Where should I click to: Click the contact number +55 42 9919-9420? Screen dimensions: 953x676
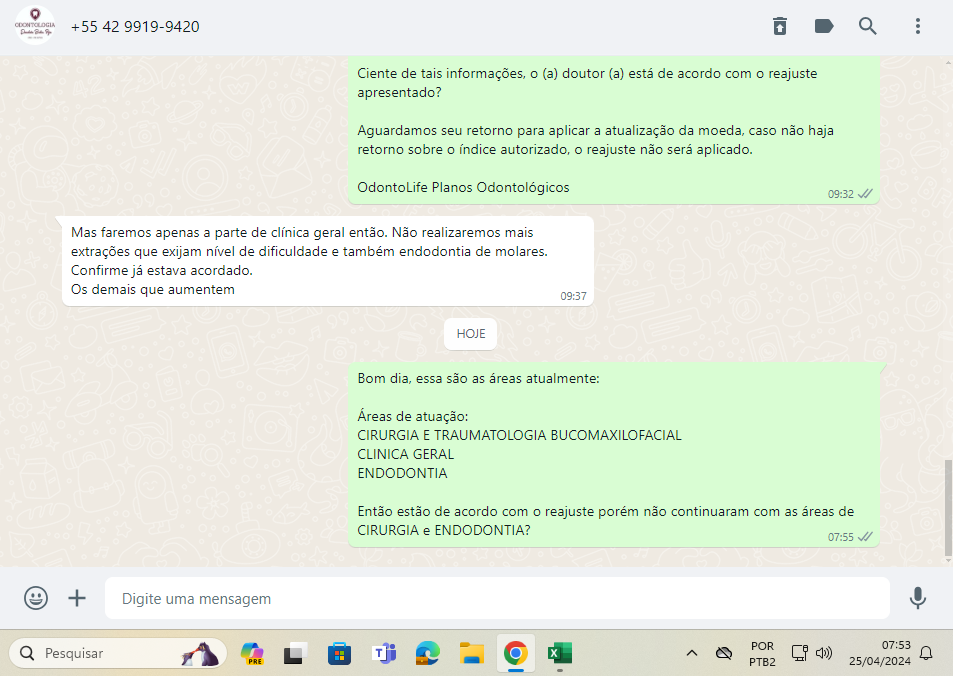pos(135,27)
